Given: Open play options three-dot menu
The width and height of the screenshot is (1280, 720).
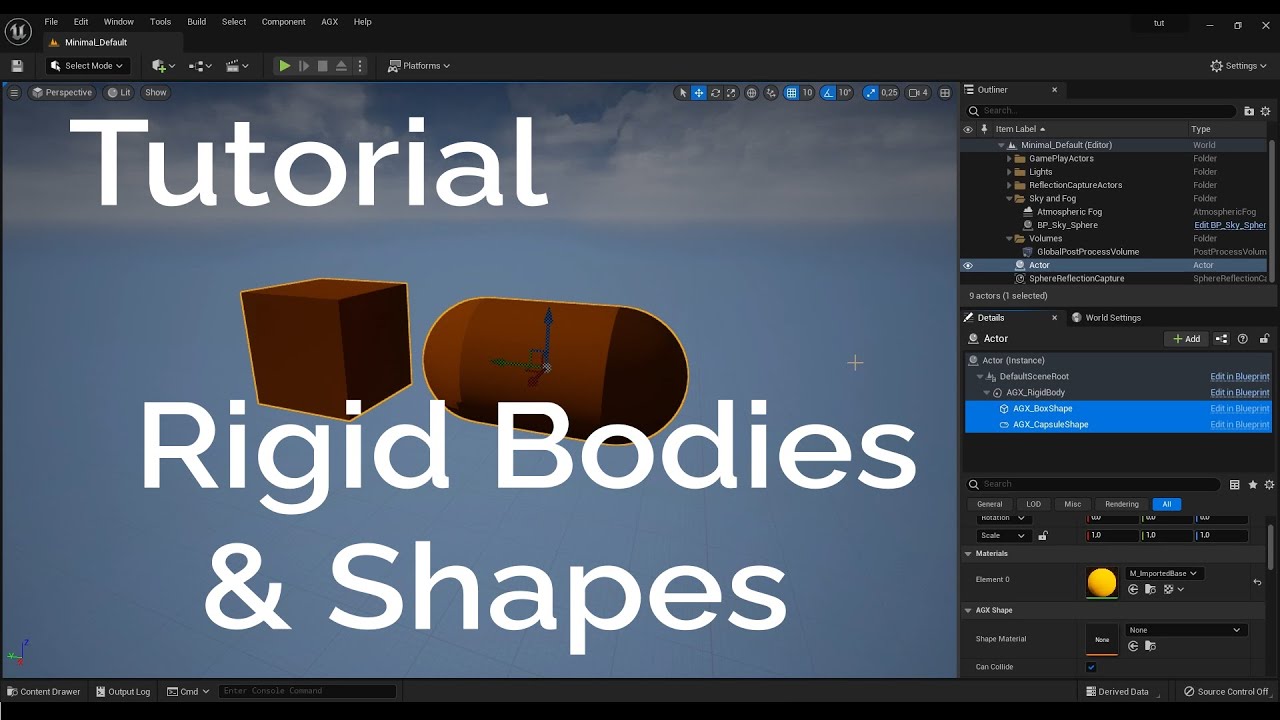Looking at the screenshot, I should [x=360, y=66].
